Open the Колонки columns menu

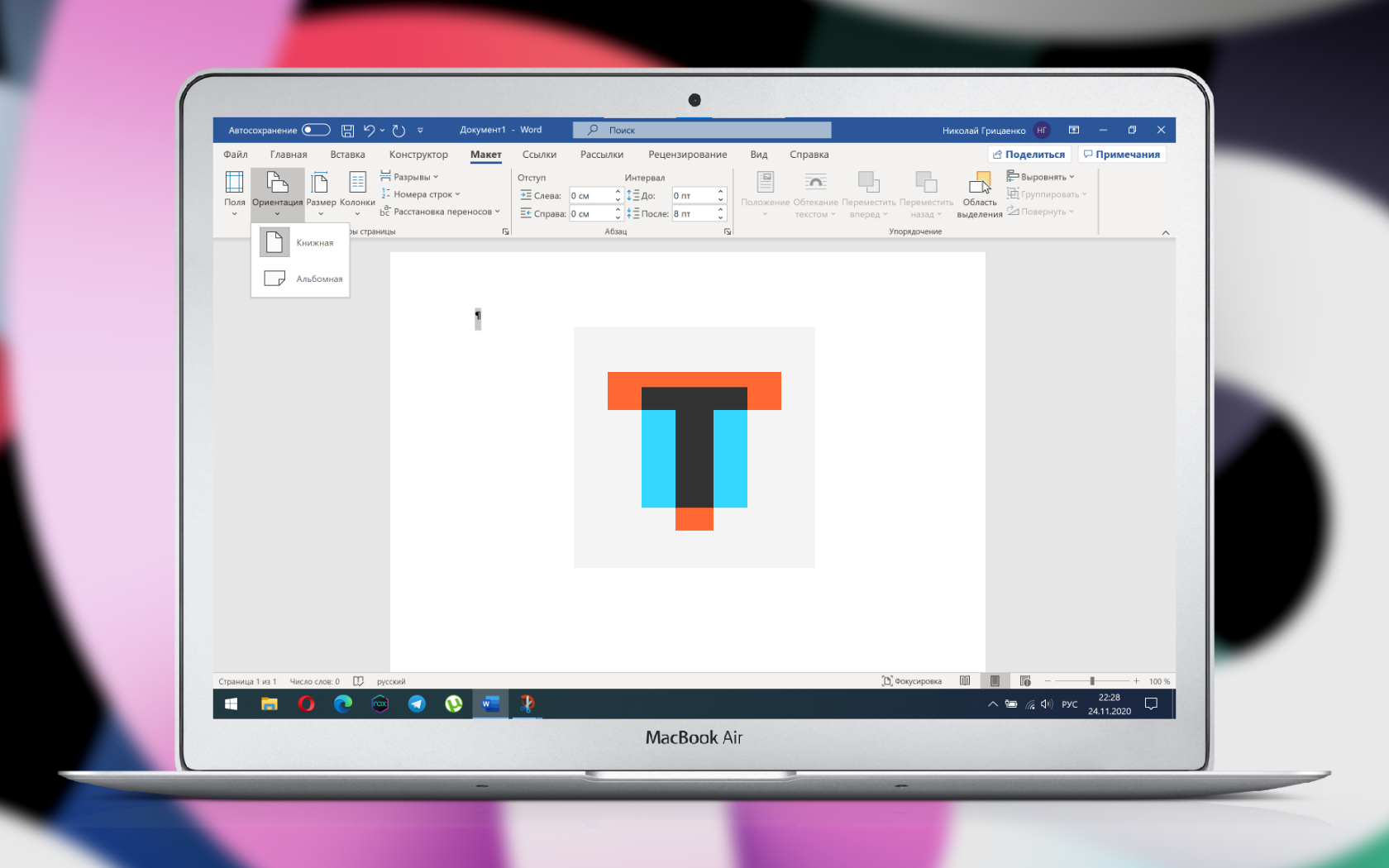(x=357, y=194)
